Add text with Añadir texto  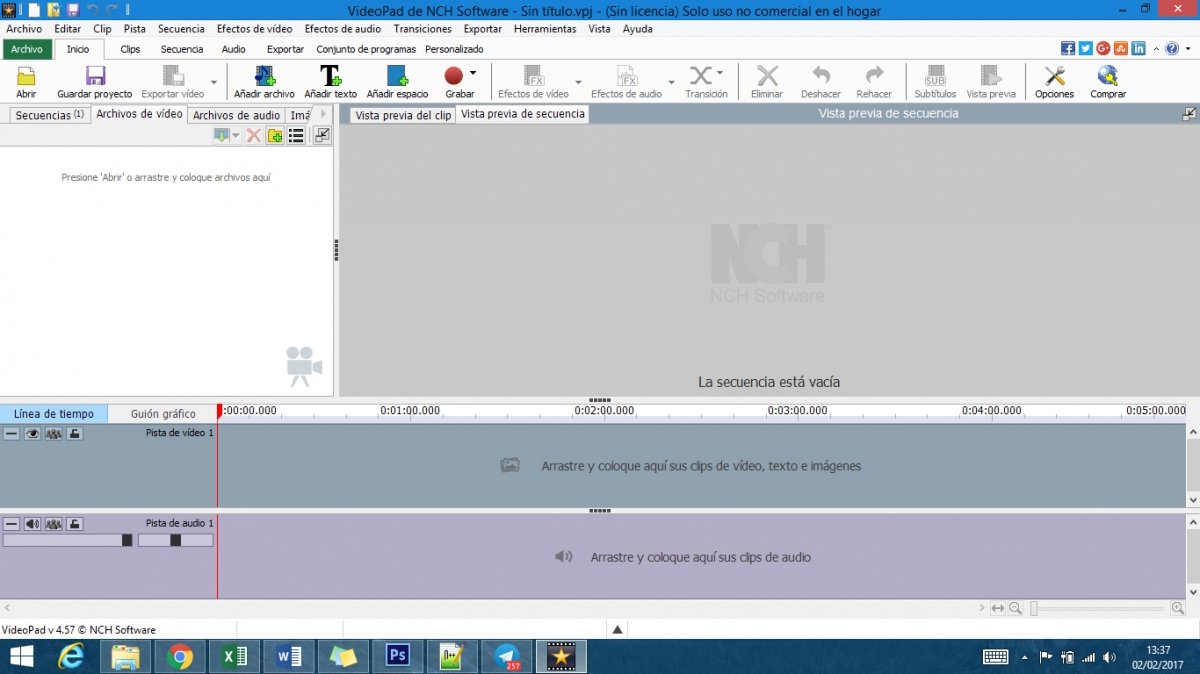click(330, 81)
